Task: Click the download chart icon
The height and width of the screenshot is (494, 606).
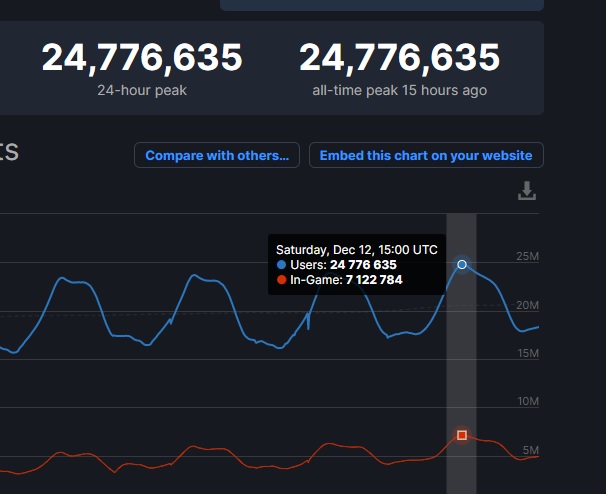Action: (527, 191)
